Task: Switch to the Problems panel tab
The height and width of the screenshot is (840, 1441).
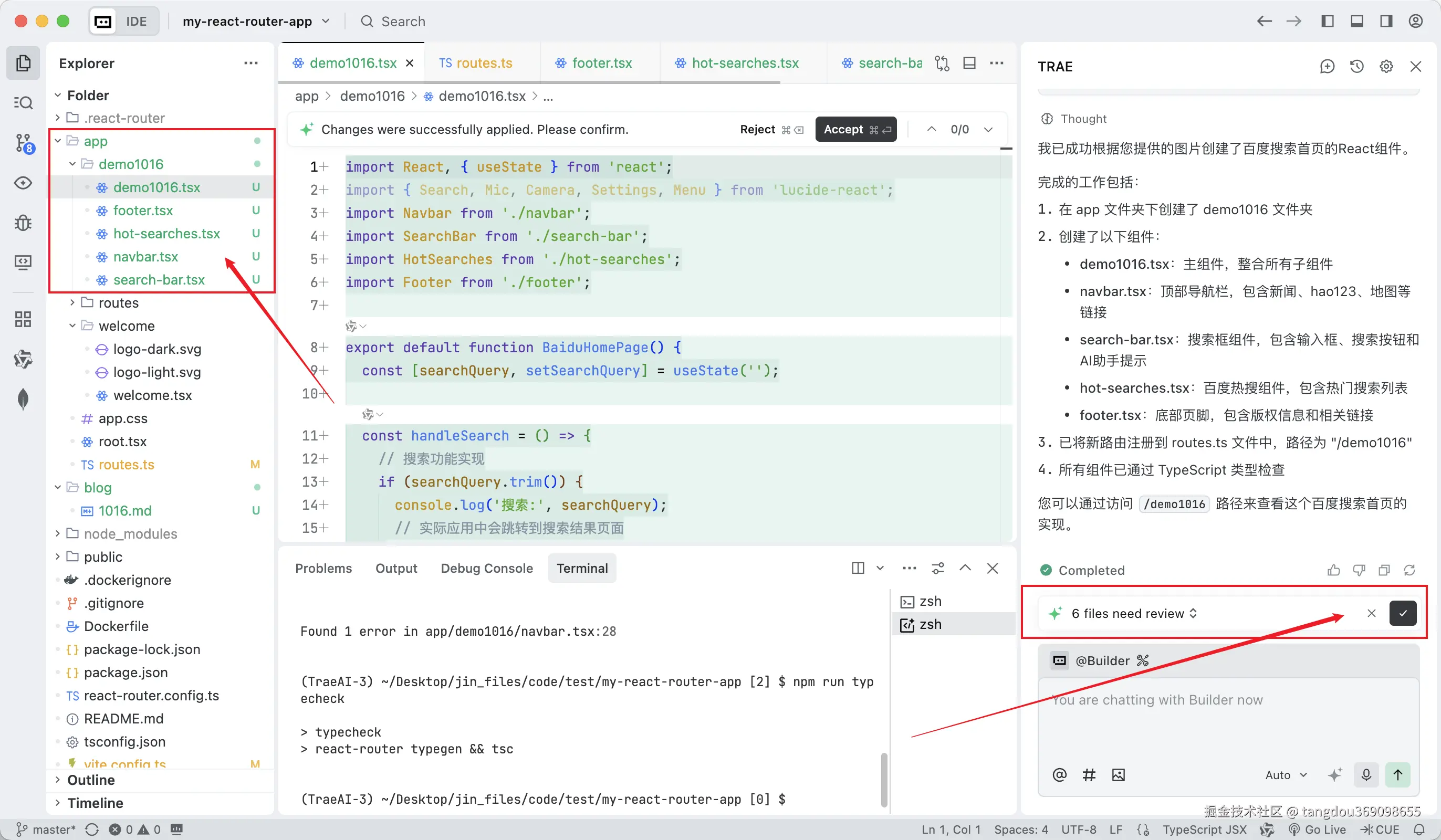Action: (323, 568)
